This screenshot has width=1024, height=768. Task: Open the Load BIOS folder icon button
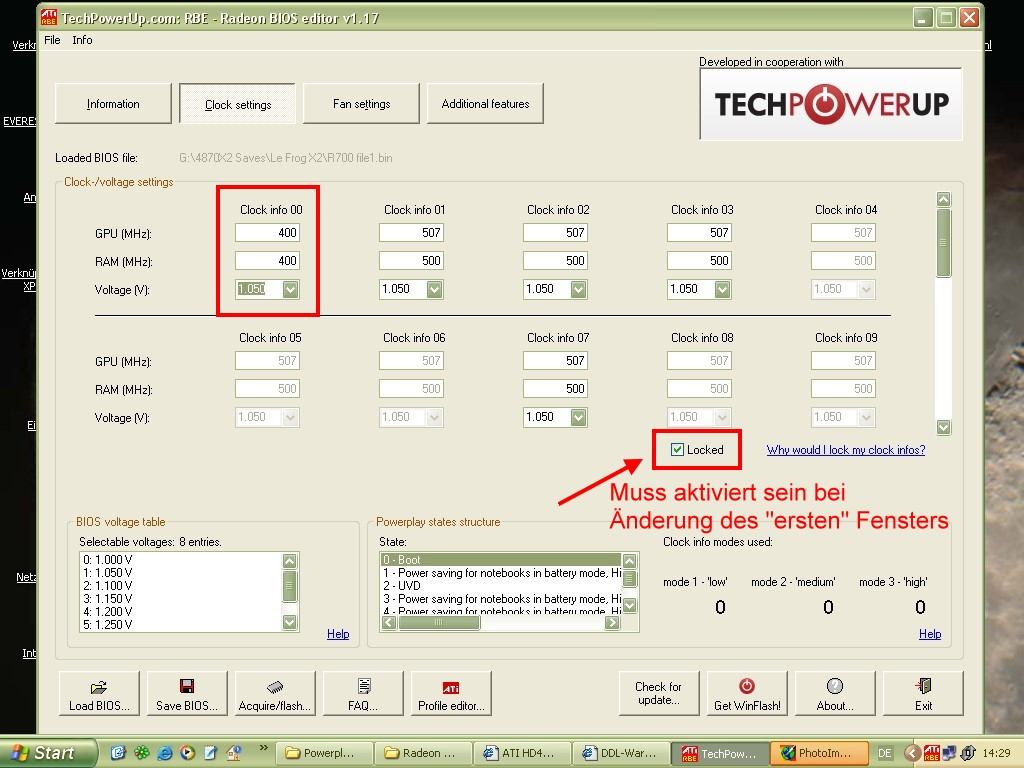(99, 694)
